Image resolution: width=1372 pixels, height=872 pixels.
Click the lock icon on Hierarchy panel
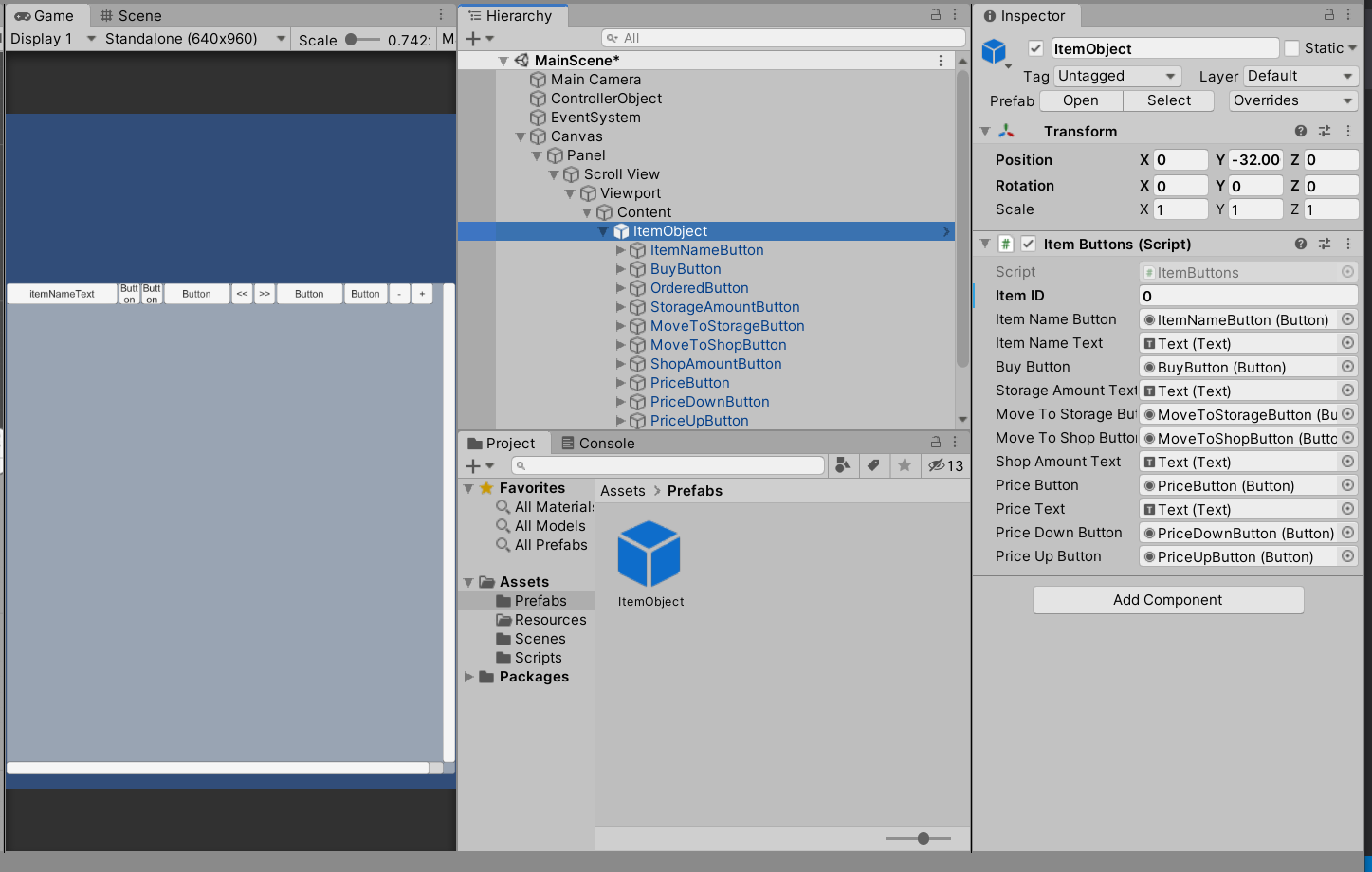click(936, 15)
